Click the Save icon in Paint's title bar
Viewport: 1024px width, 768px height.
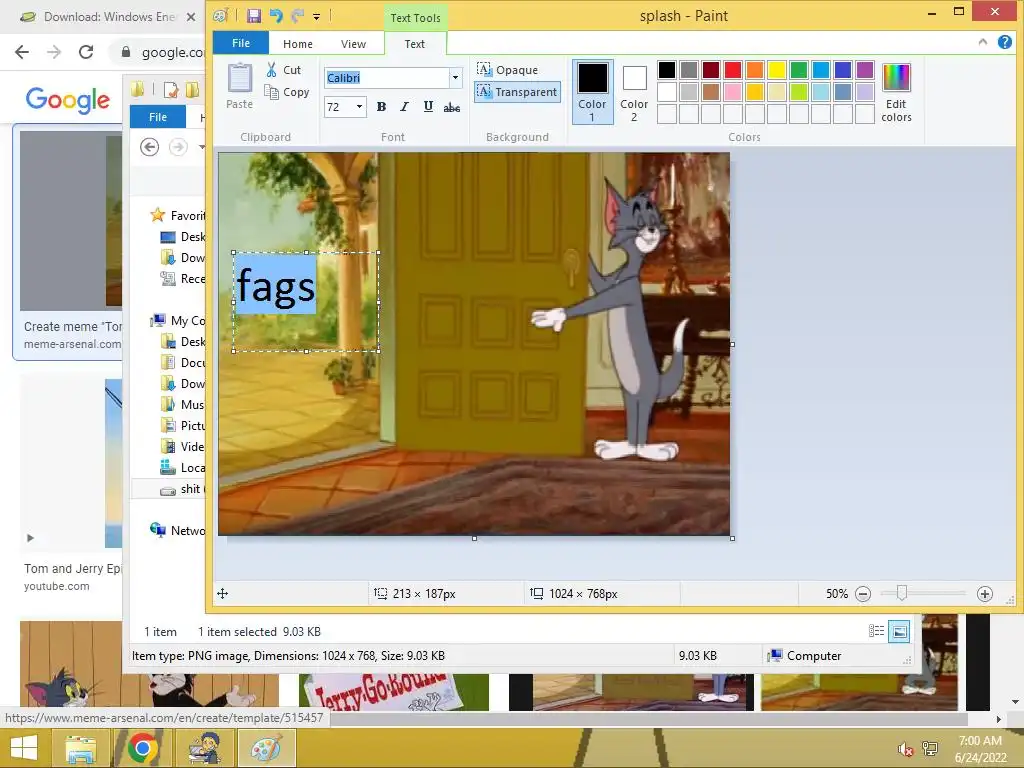[254, 16]
